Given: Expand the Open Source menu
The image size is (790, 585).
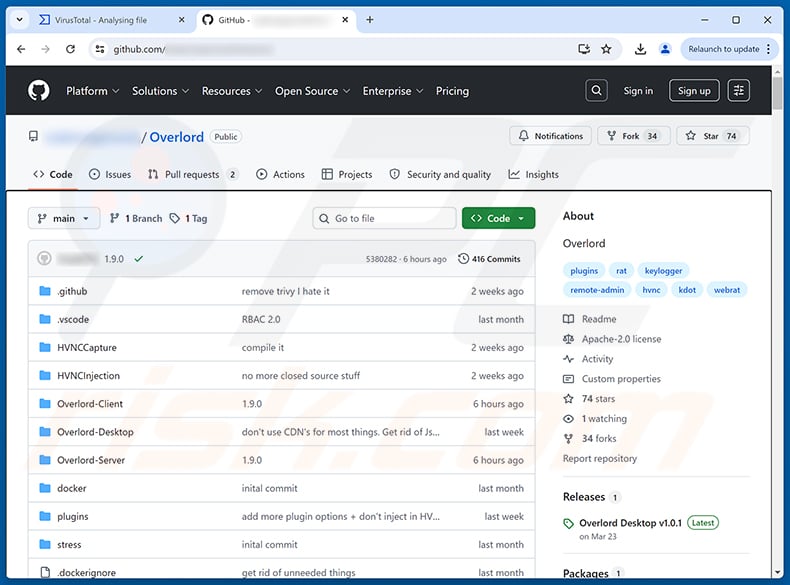Looking at the screenshot, I should 312,91.
